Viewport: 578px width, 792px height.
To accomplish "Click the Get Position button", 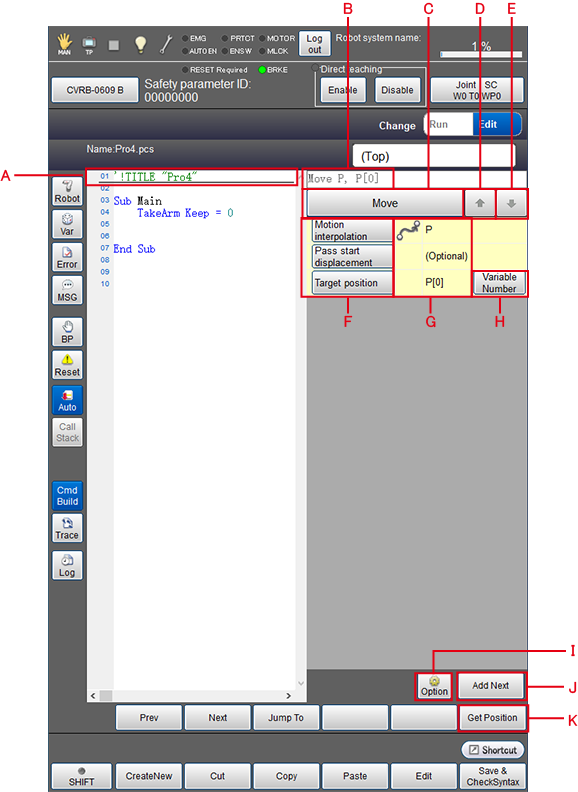I will [x=492, y=717].
